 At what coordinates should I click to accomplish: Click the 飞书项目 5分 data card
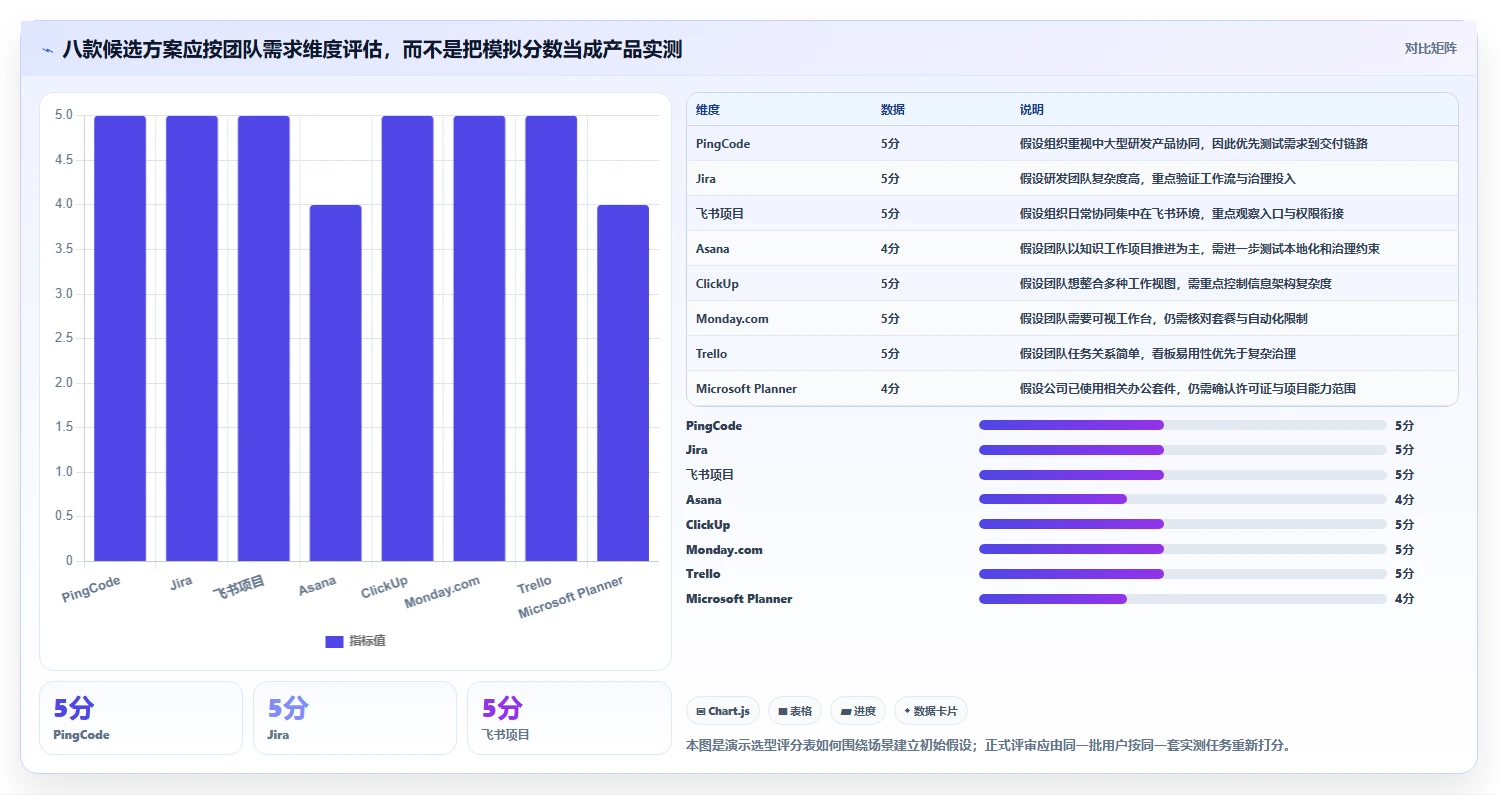[569, 718]
